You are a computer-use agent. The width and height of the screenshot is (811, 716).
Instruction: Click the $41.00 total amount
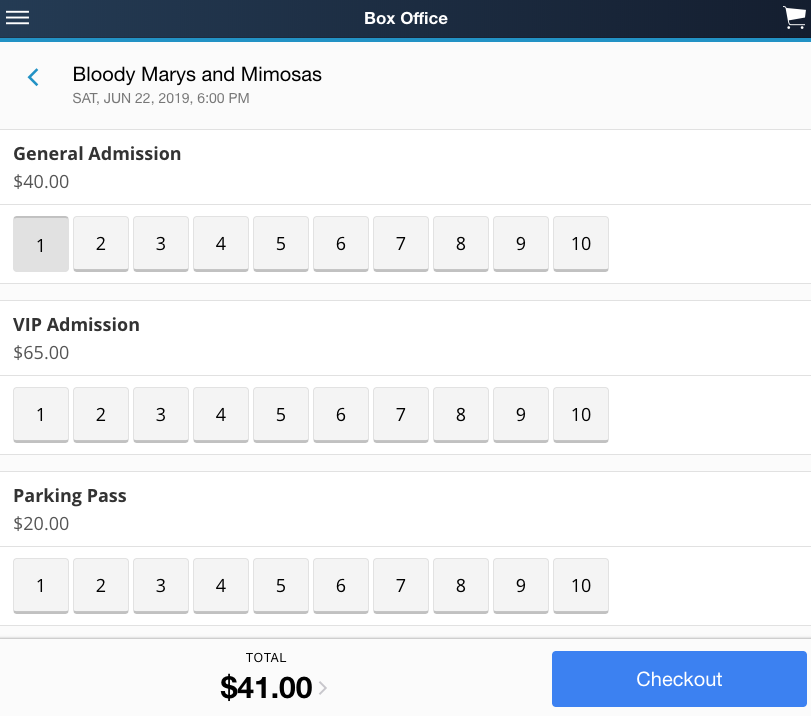tap(266, 688)
